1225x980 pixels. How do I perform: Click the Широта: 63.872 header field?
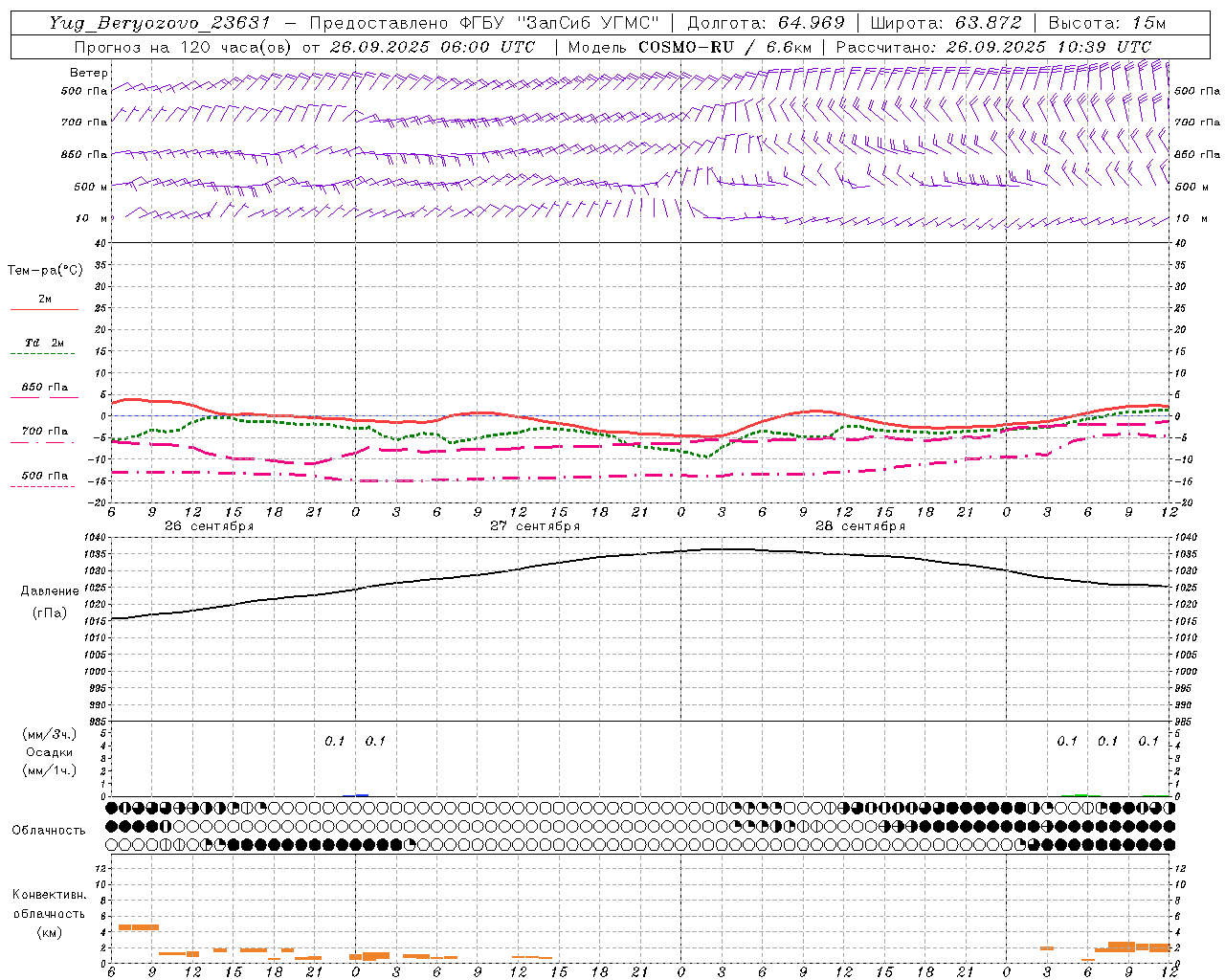pyautogui.click(x=946, y=23)
